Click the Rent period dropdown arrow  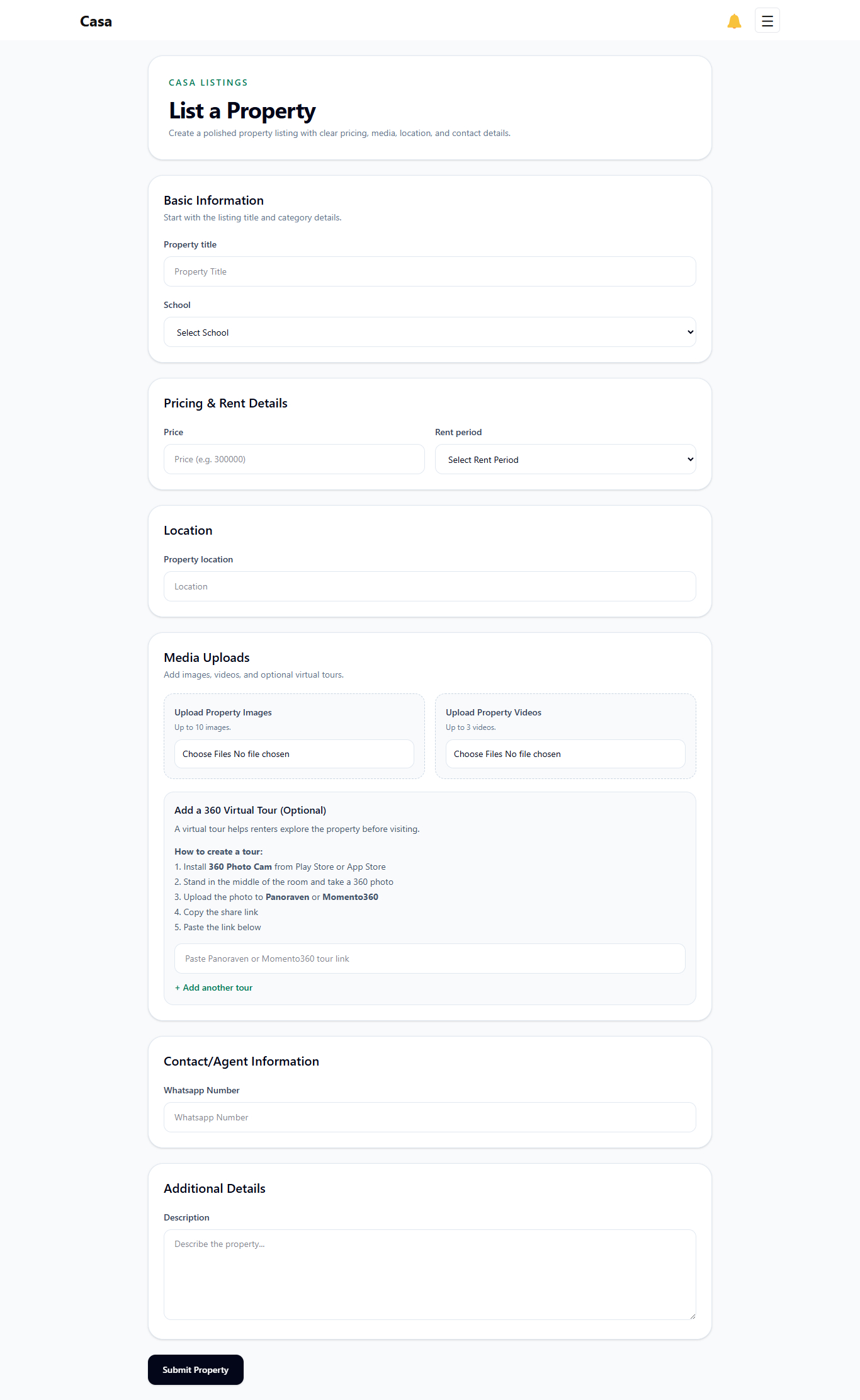point(690,459)
